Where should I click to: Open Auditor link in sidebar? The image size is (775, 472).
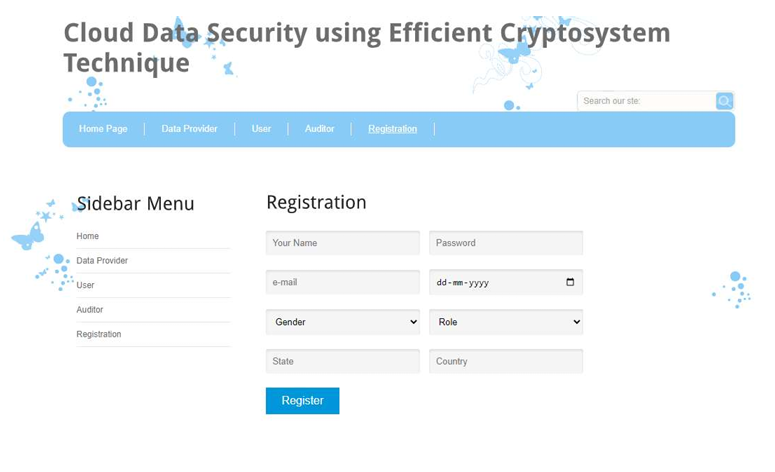pos(90,310)
